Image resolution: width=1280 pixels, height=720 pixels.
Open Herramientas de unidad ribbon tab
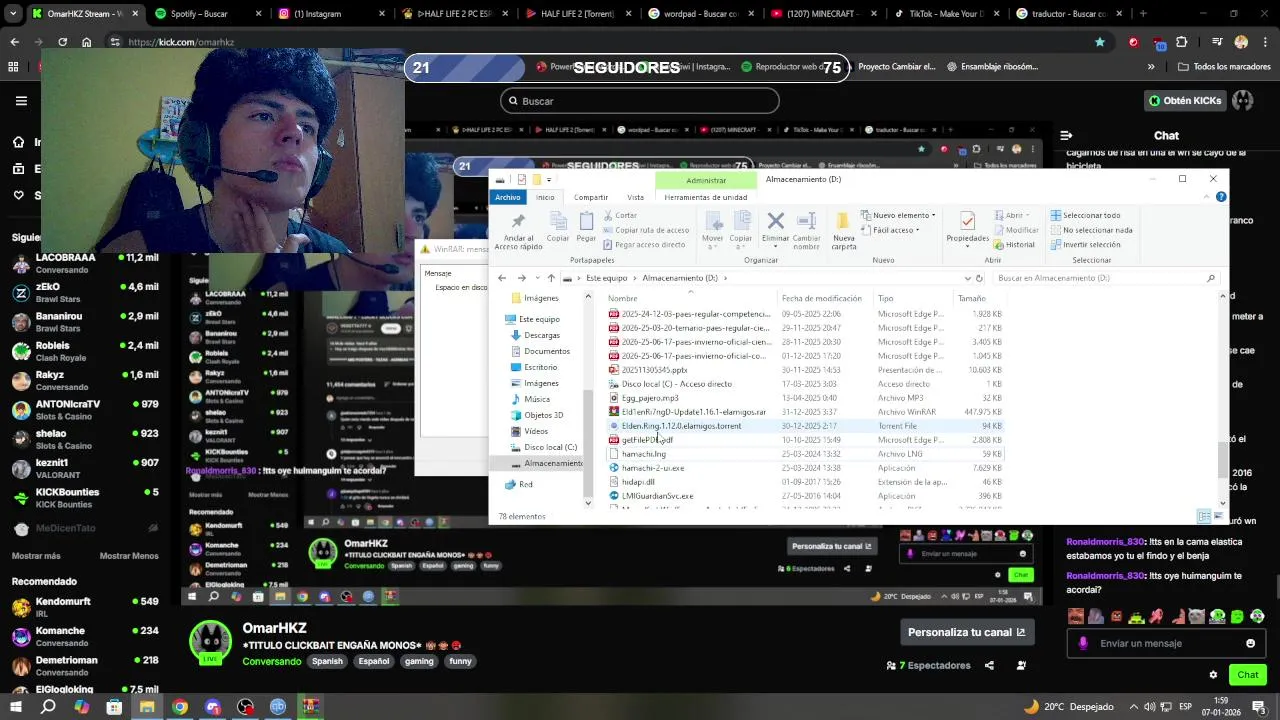click(x=705, y=197)
